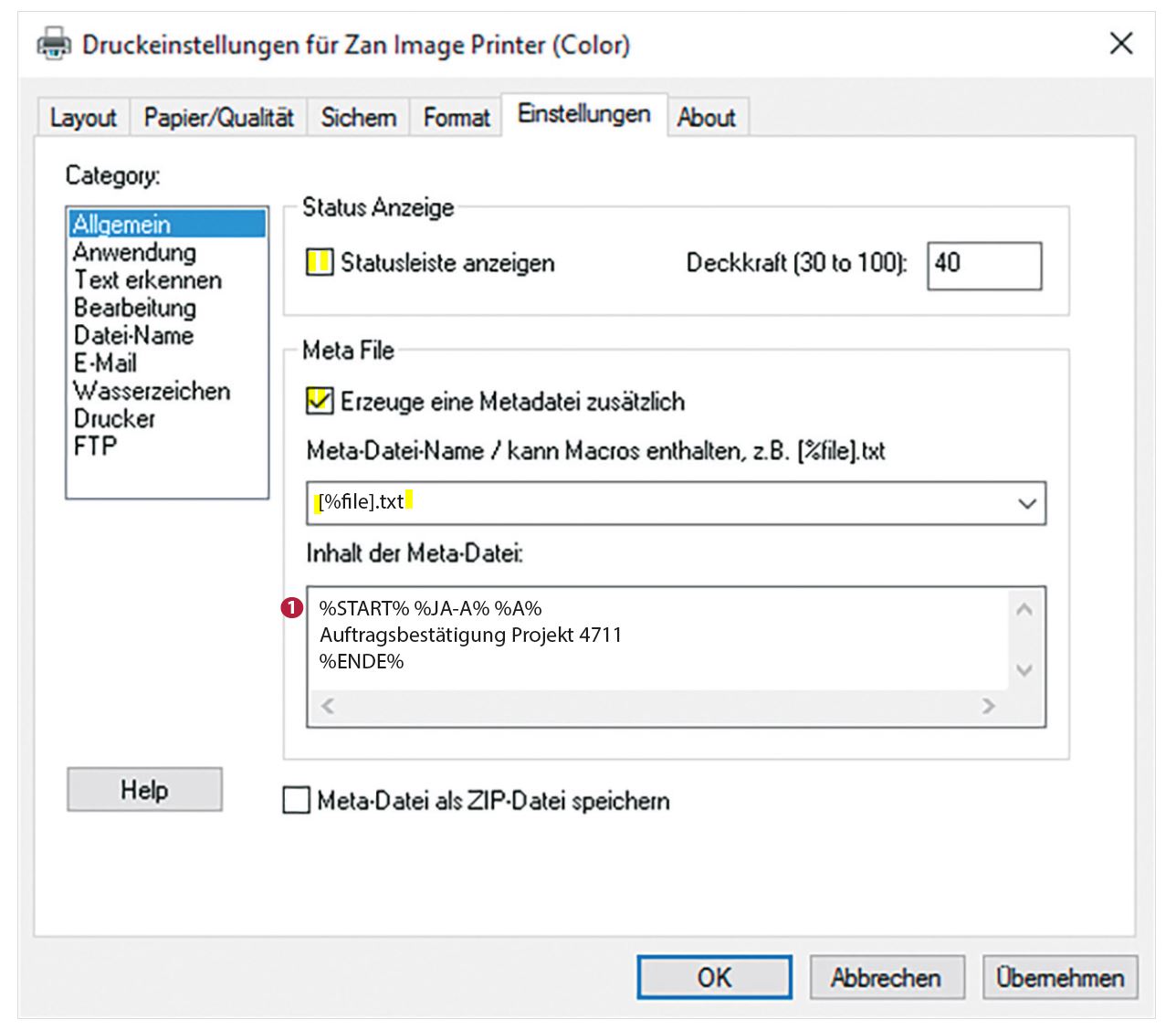Viewport: 1176px width, 1030px height.
Task: Switch to the Layout tab
Action: [x=83, y=118]
